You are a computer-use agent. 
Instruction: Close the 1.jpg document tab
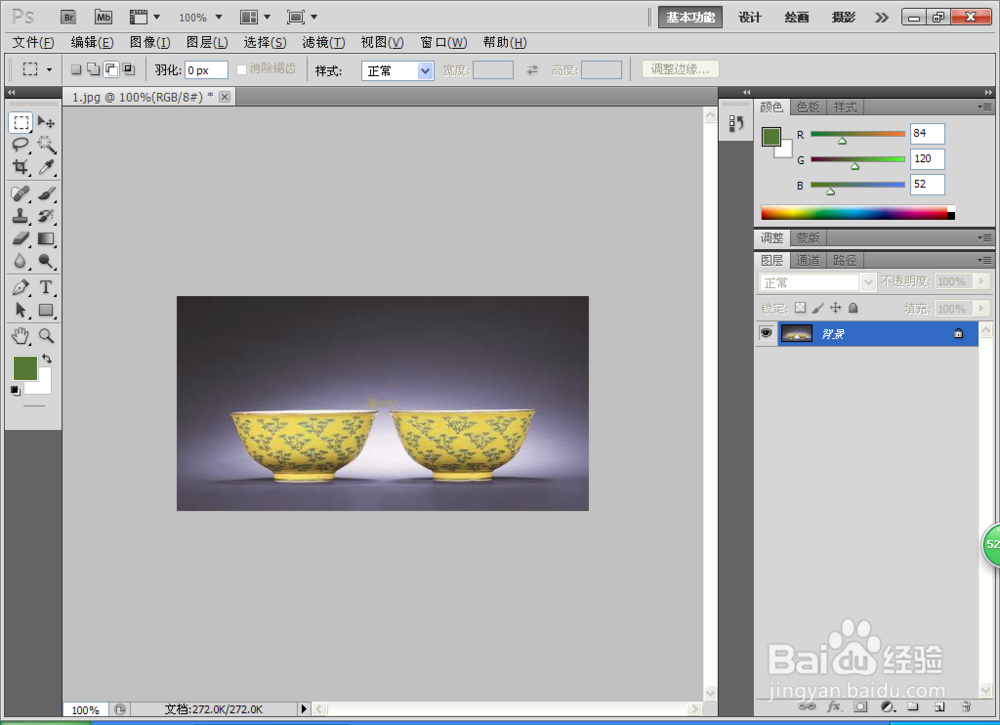pos(224,96)
